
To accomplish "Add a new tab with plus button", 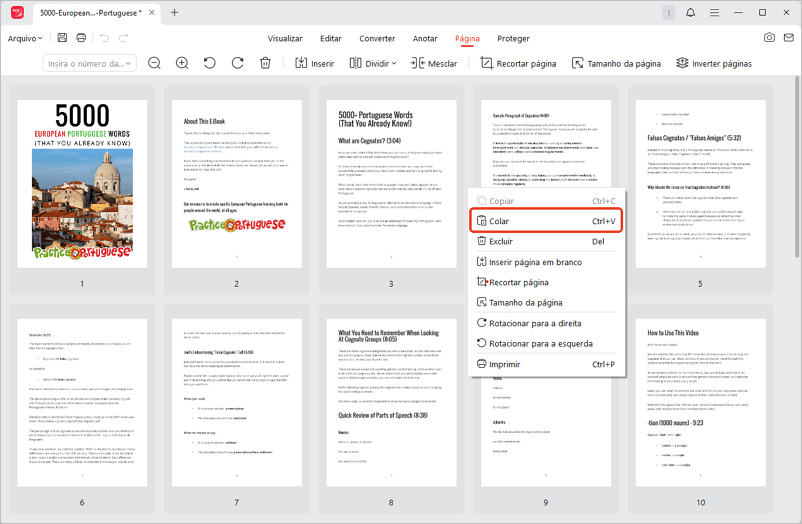I will tap(174, 12).
